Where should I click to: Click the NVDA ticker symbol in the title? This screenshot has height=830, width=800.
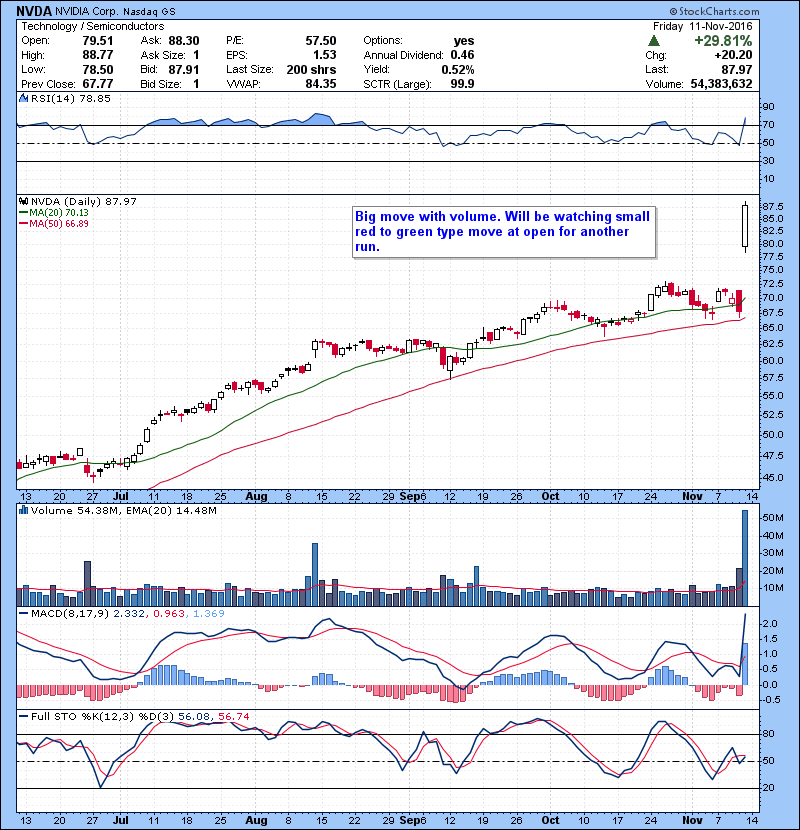pyautogui.click(x=34, y=11)
